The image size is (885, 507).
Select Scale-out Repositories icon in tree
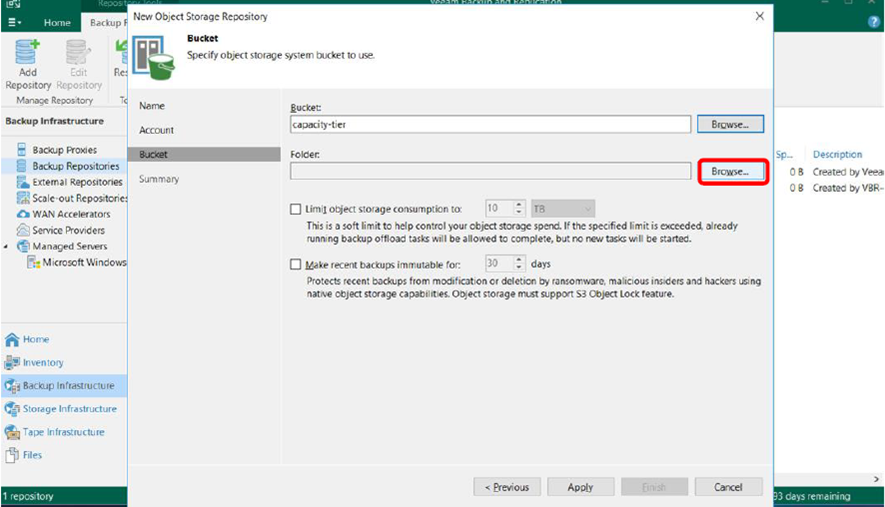(x=23, y=198)
